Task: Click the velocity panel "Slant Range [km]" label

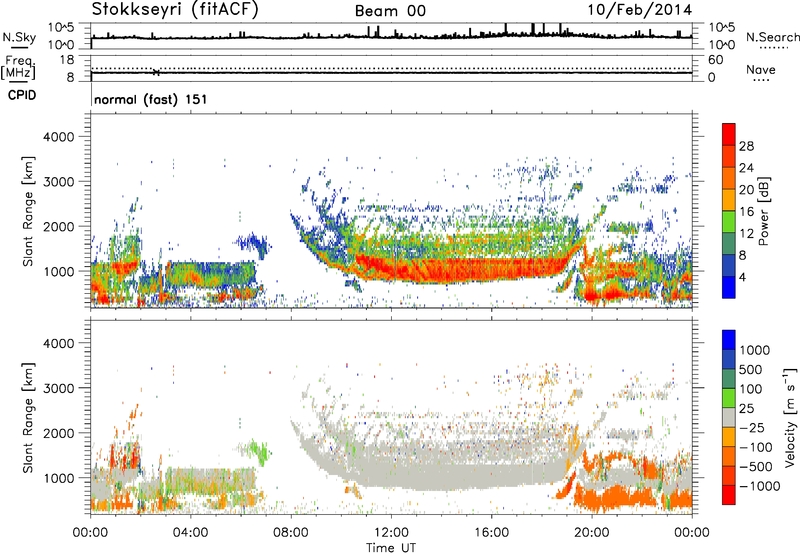Action: tap(28, 417)
